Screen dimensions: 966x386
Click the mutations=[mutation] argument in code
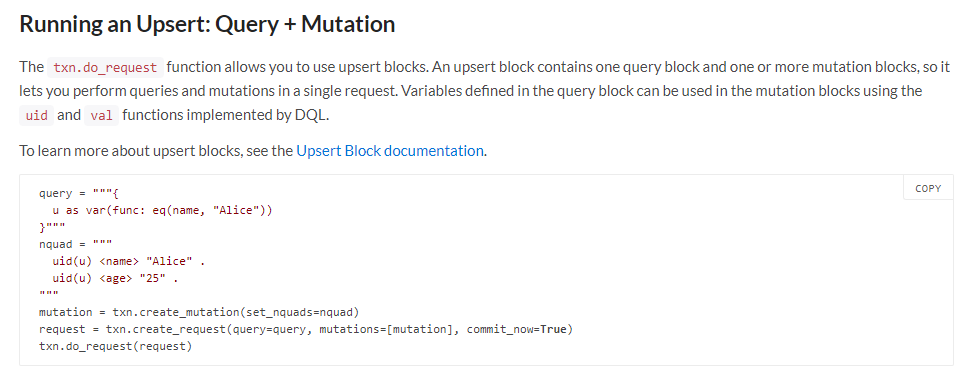tap(386, 329)
